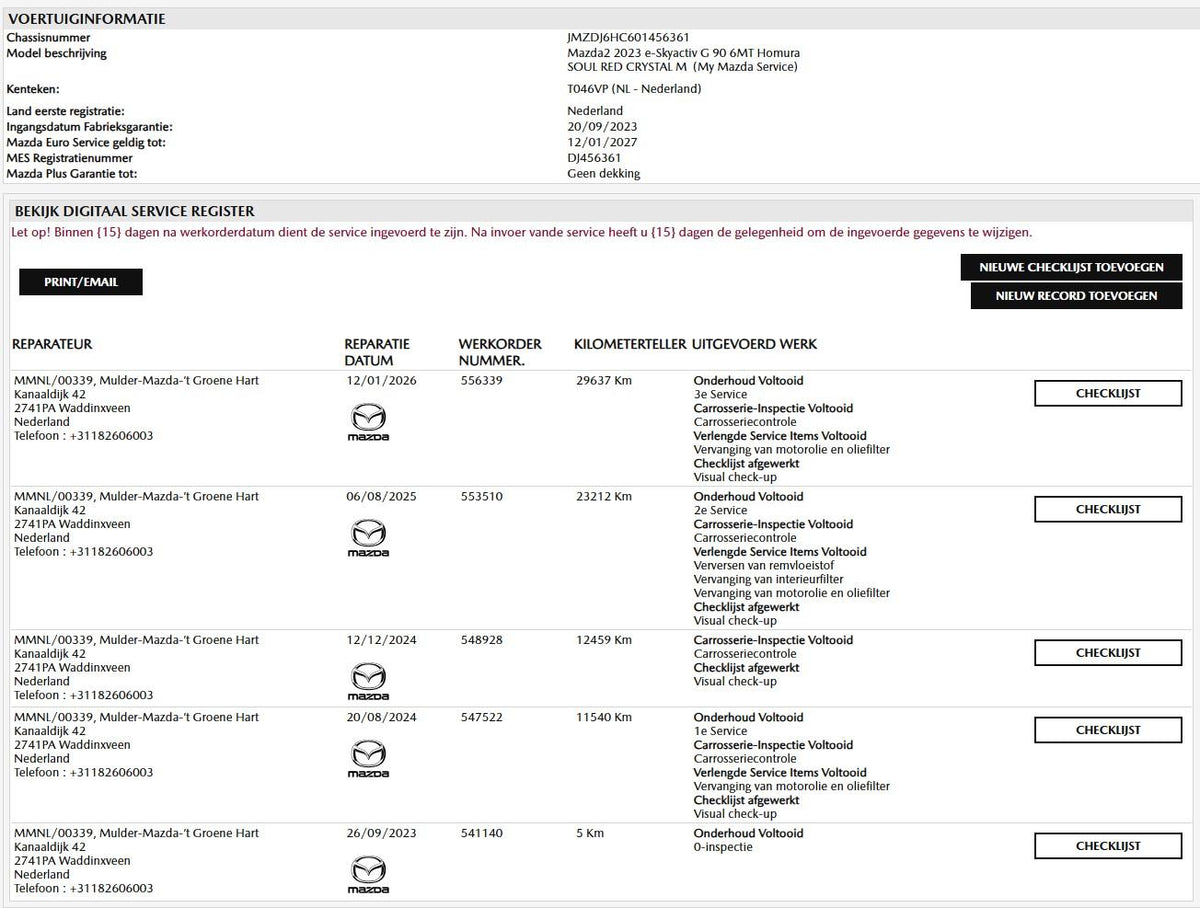Click the odometer reading 23212 Km

coord(604,497)
